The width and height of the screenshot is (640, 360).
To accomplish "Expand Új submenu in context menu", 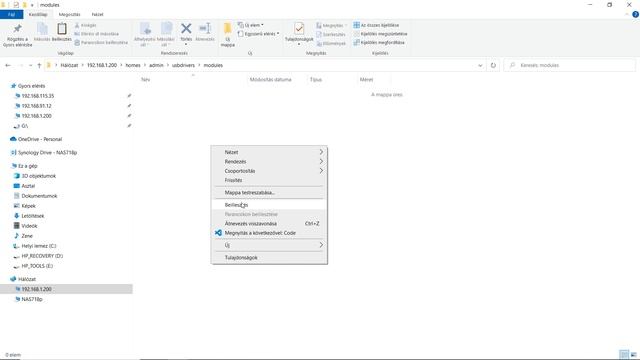I will tap(269, 245).
